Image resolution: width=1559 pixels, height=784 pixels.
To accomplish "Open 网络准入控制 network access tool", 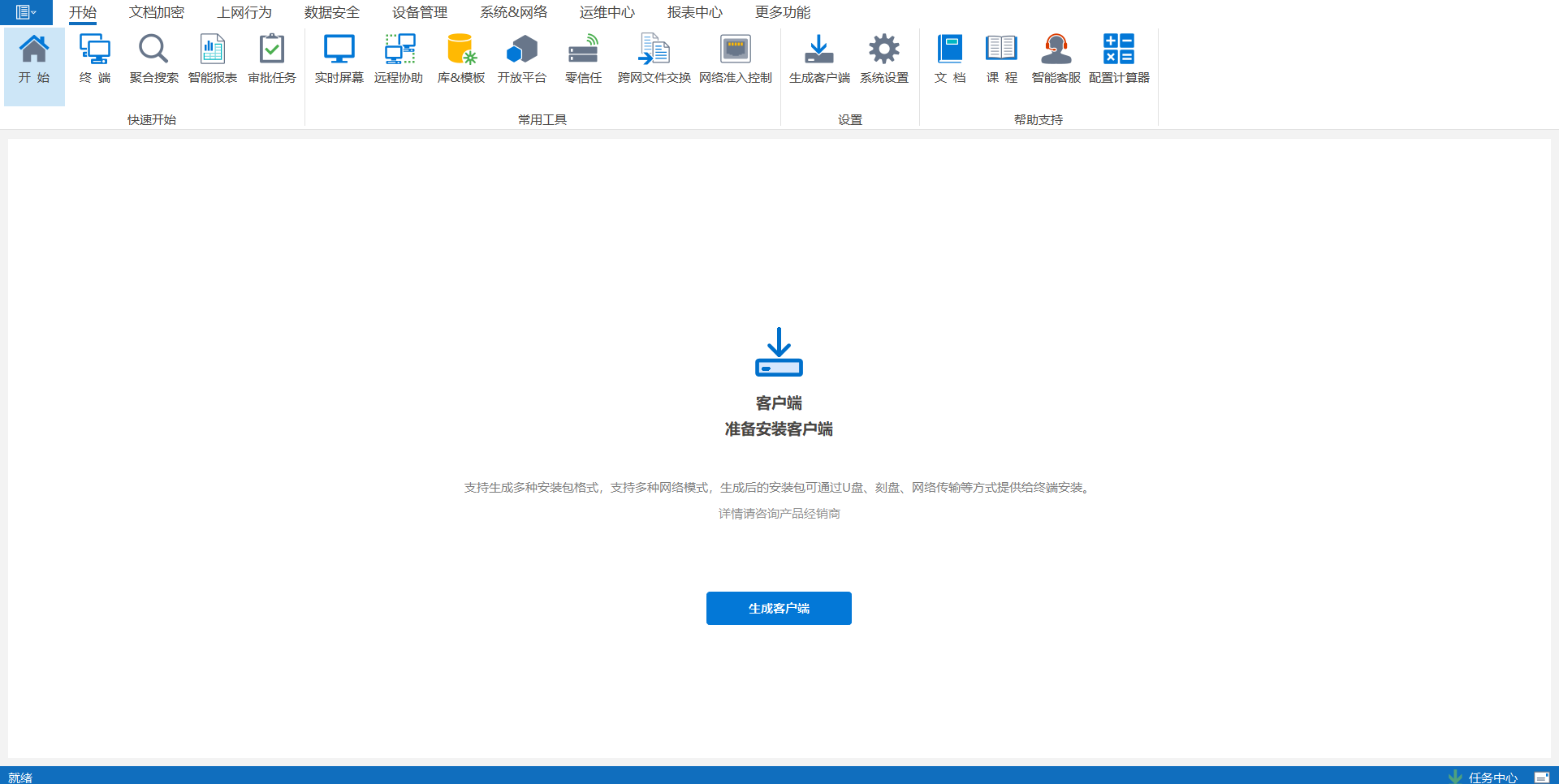I will [x=736, y=50].
